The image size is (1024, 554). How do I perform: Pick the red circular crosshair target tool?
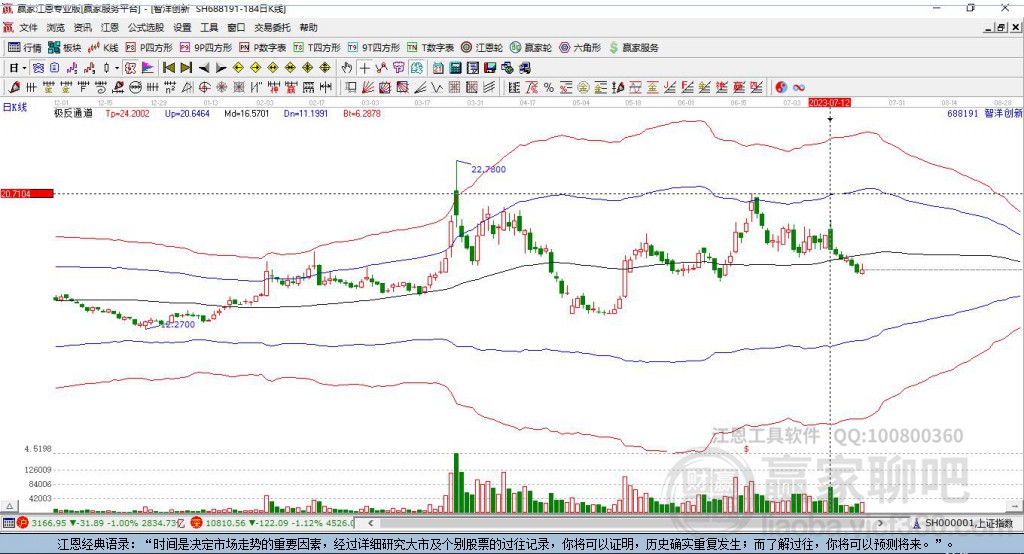pyautogui.click(x=204, y=87)
